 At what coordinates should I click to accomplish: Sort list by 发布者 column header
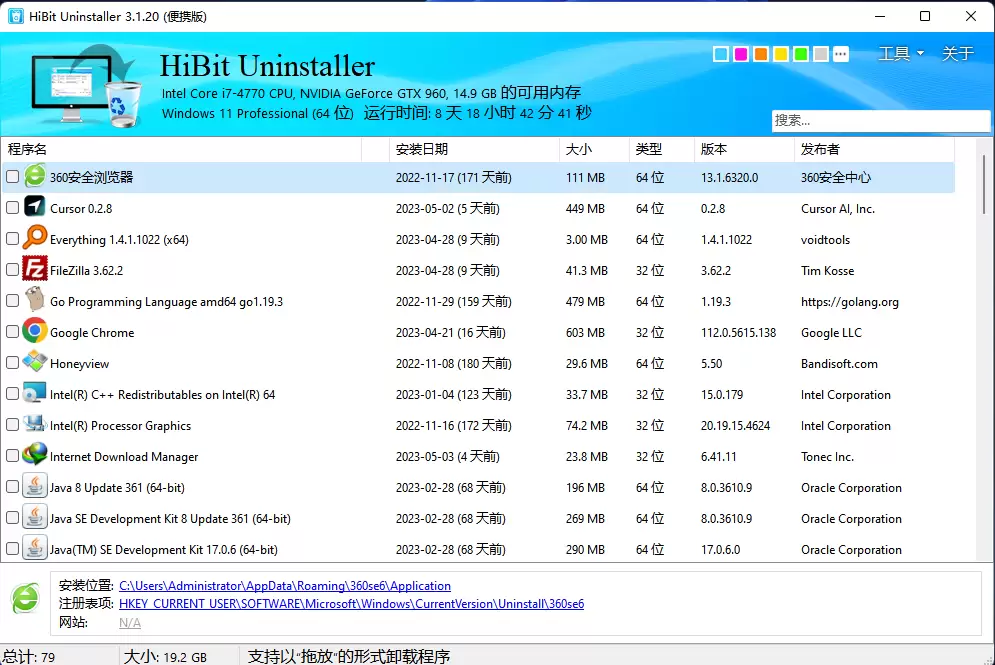pos(874,149)
